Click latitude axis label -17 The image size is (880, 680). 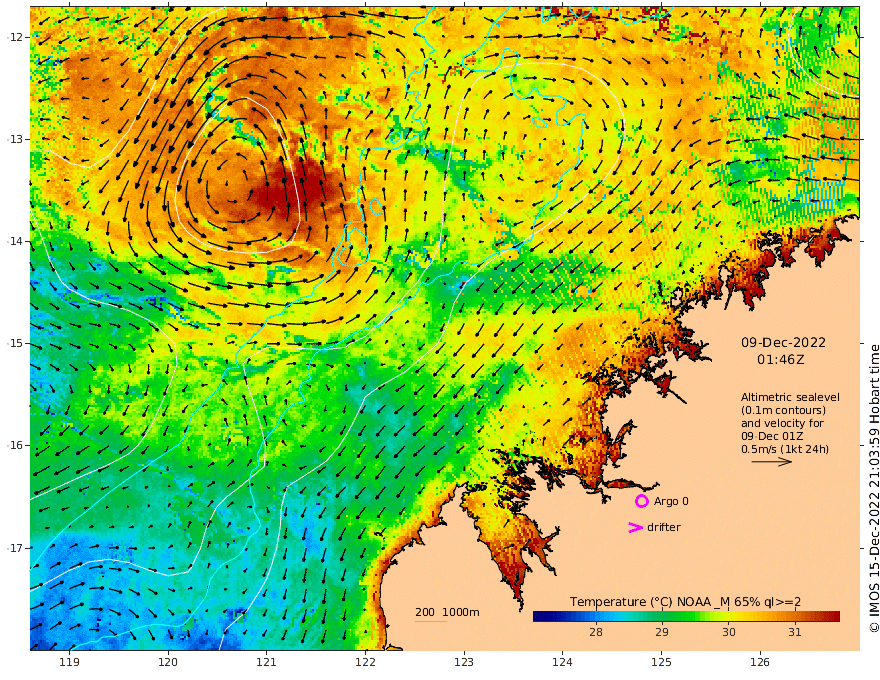pyautogui.click(x=14, y=548)
